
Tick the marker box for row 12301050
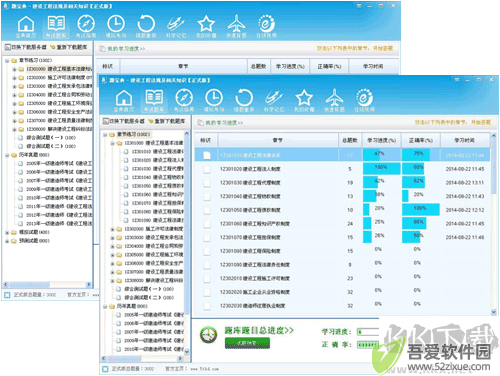click(x=207, y=210)
